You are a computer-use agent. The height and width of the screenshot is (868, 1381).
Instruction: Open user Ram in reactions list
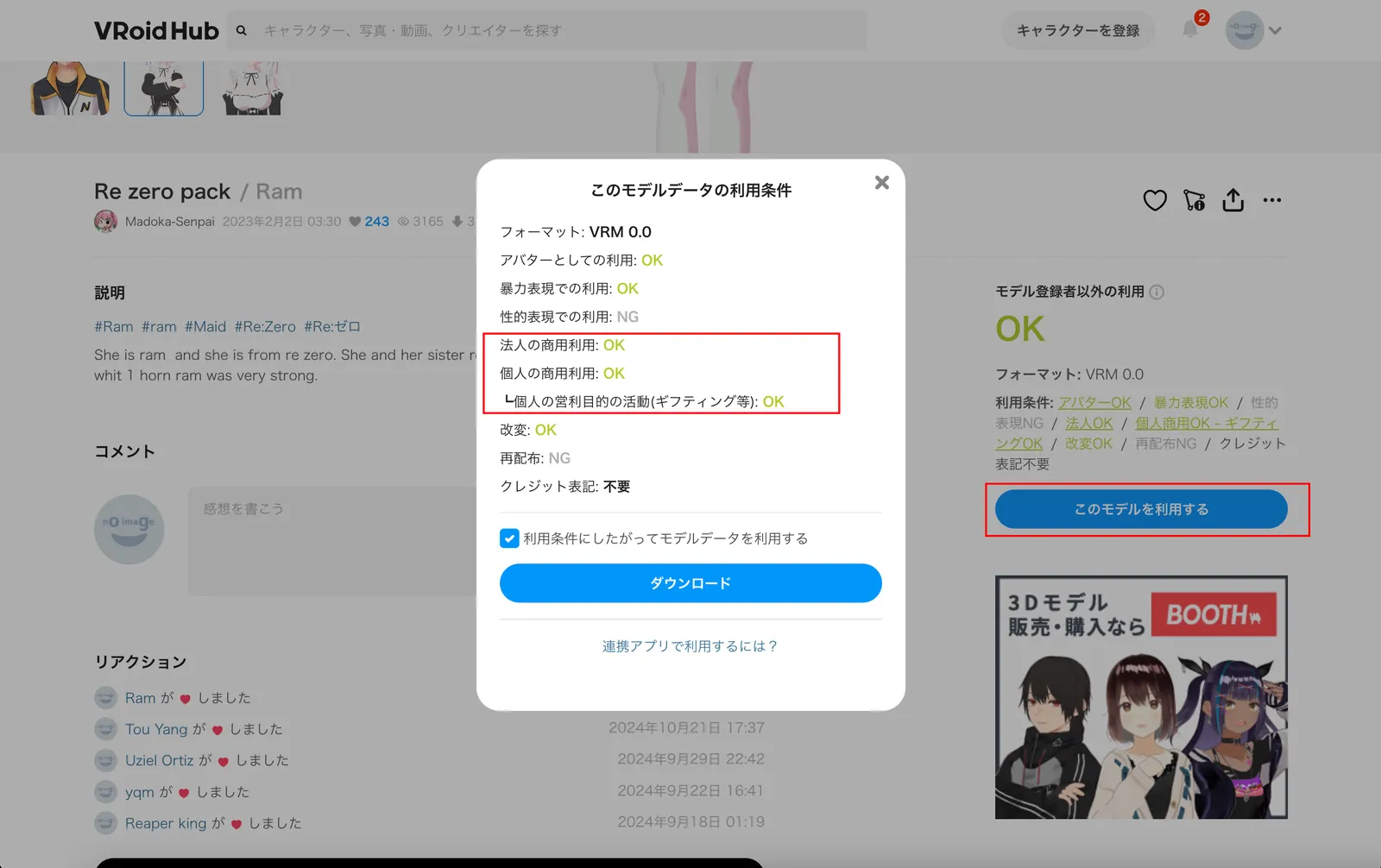click(x=140, y=698)
